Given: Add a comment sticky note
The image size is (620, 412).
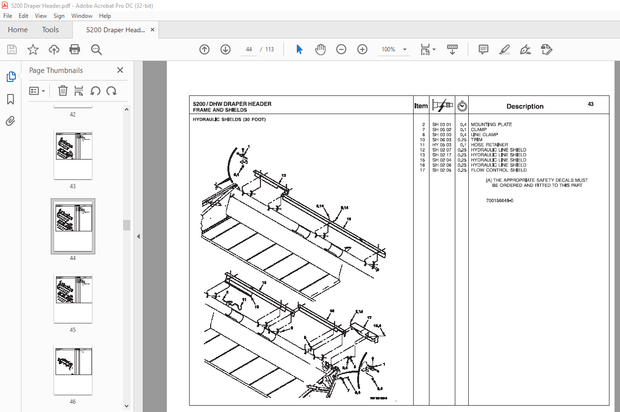Looking at the screenshot, I should coord(483,49).
